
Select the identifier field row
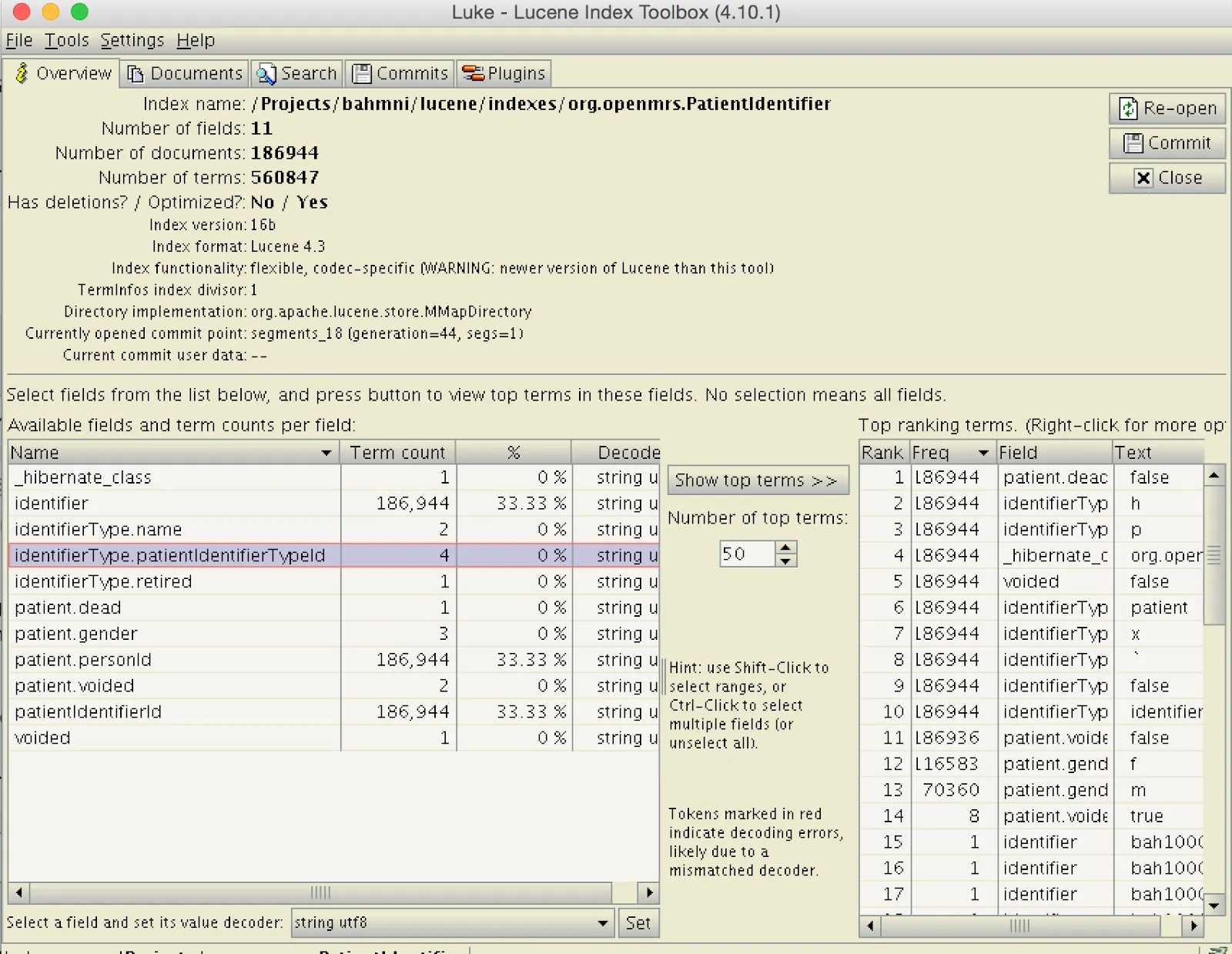pyautogui.click(x=333, y=504)
